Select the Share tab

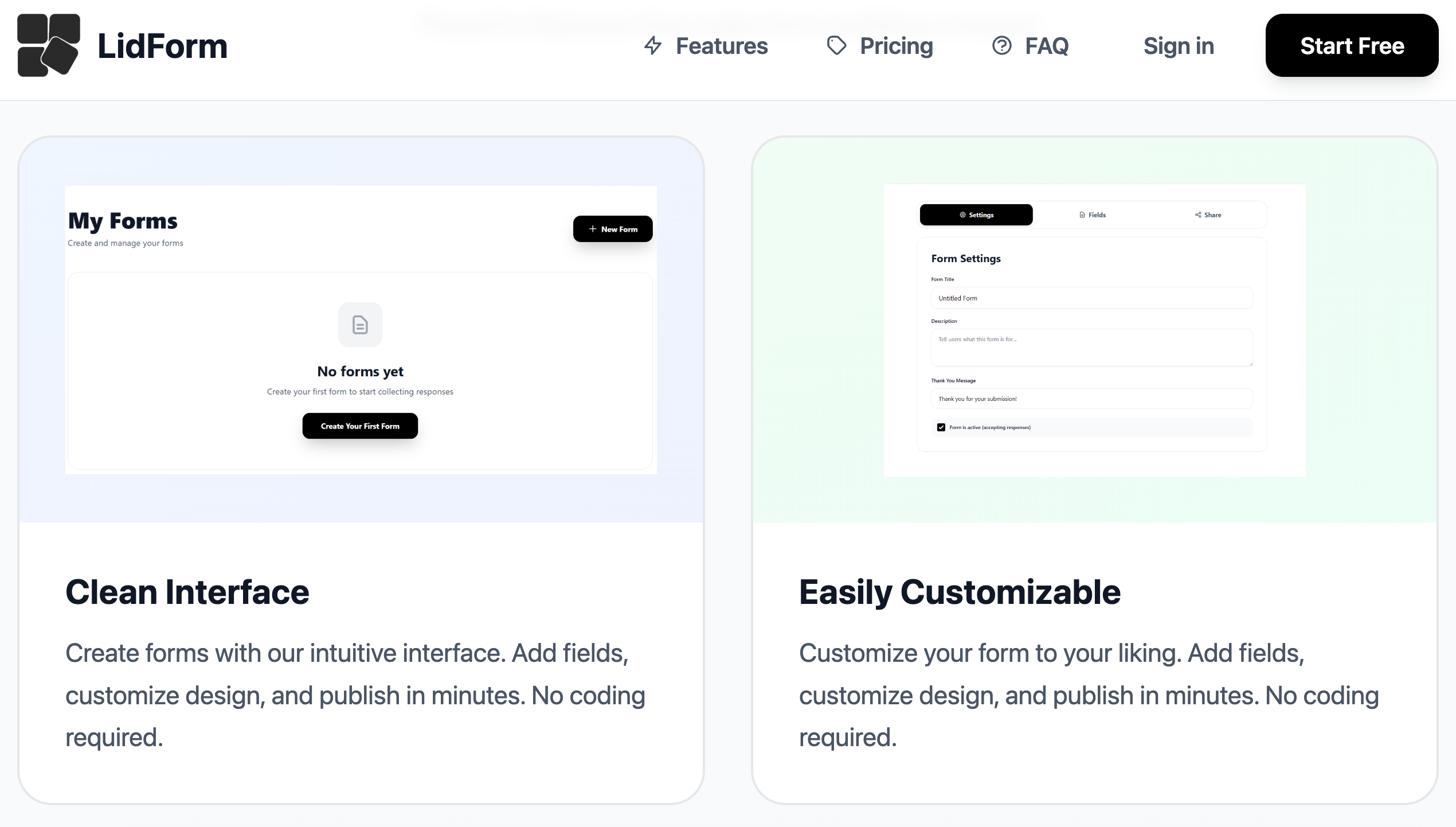pyautogui.click(x=1208, y=215)
